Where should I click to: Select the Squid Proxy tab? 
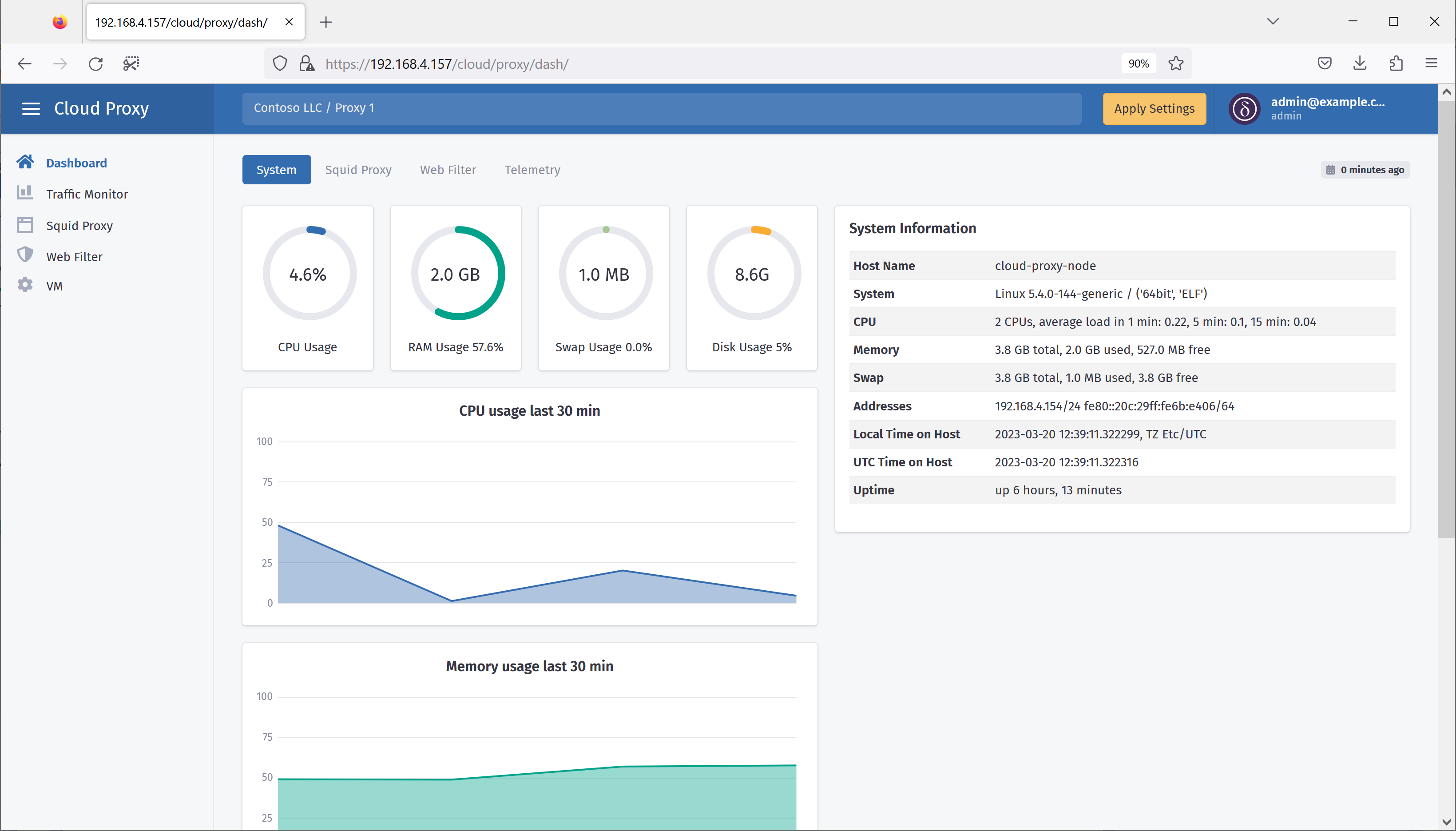[358, 169]
